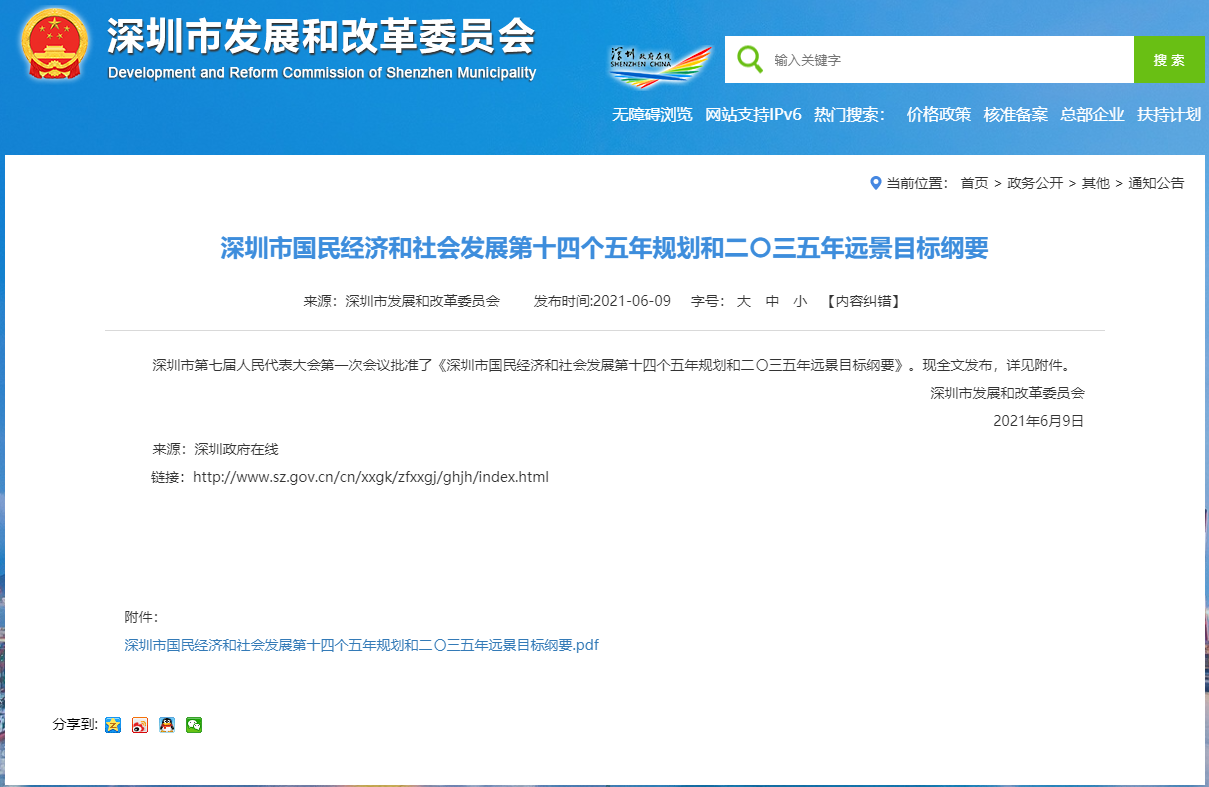Click the blue location pin icon
This screenshot has height=787, width=1209.
click(x=876, y=183)
